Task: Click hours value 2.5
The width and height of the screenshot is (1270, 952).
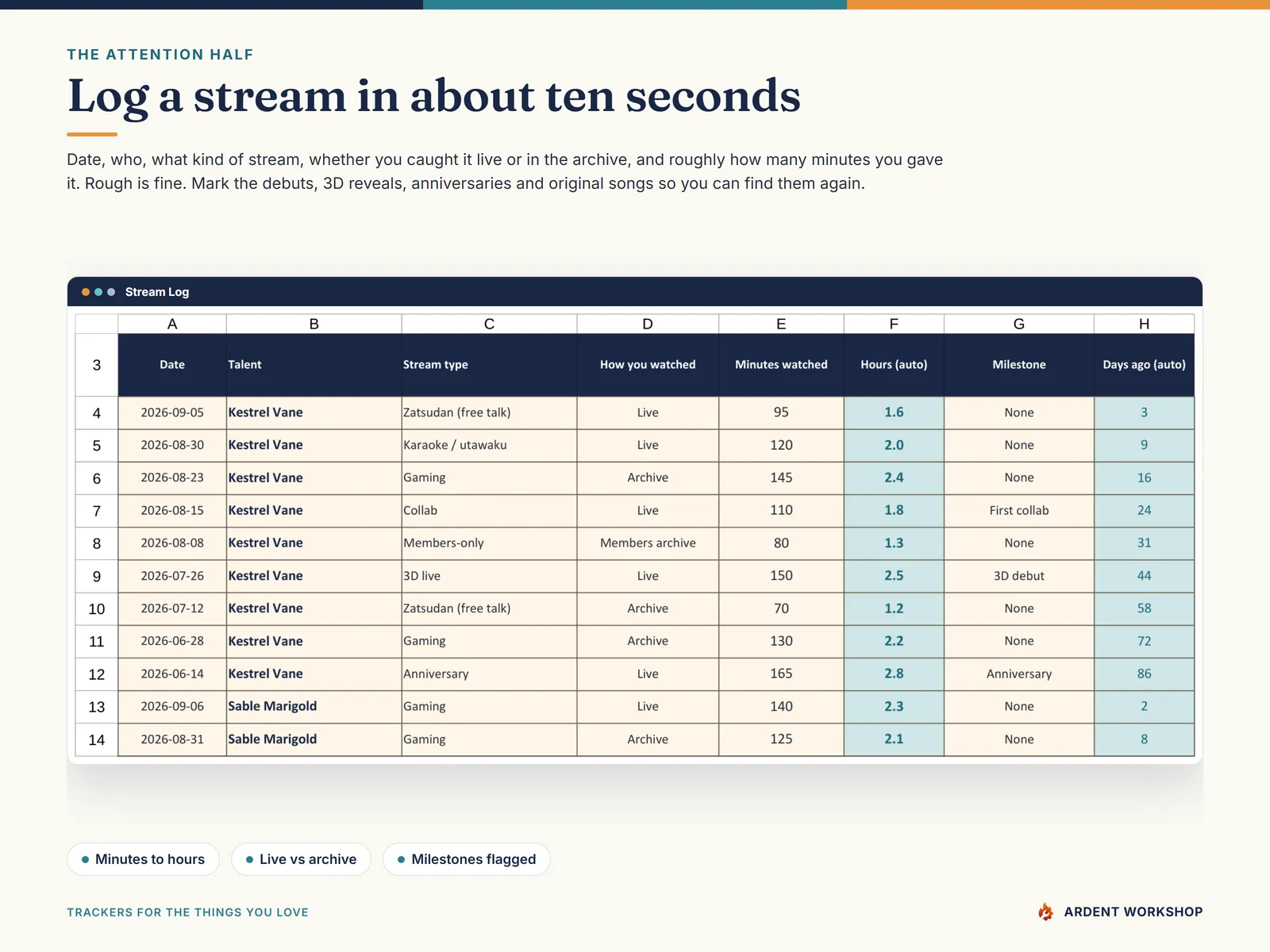Action: point(894,576)
